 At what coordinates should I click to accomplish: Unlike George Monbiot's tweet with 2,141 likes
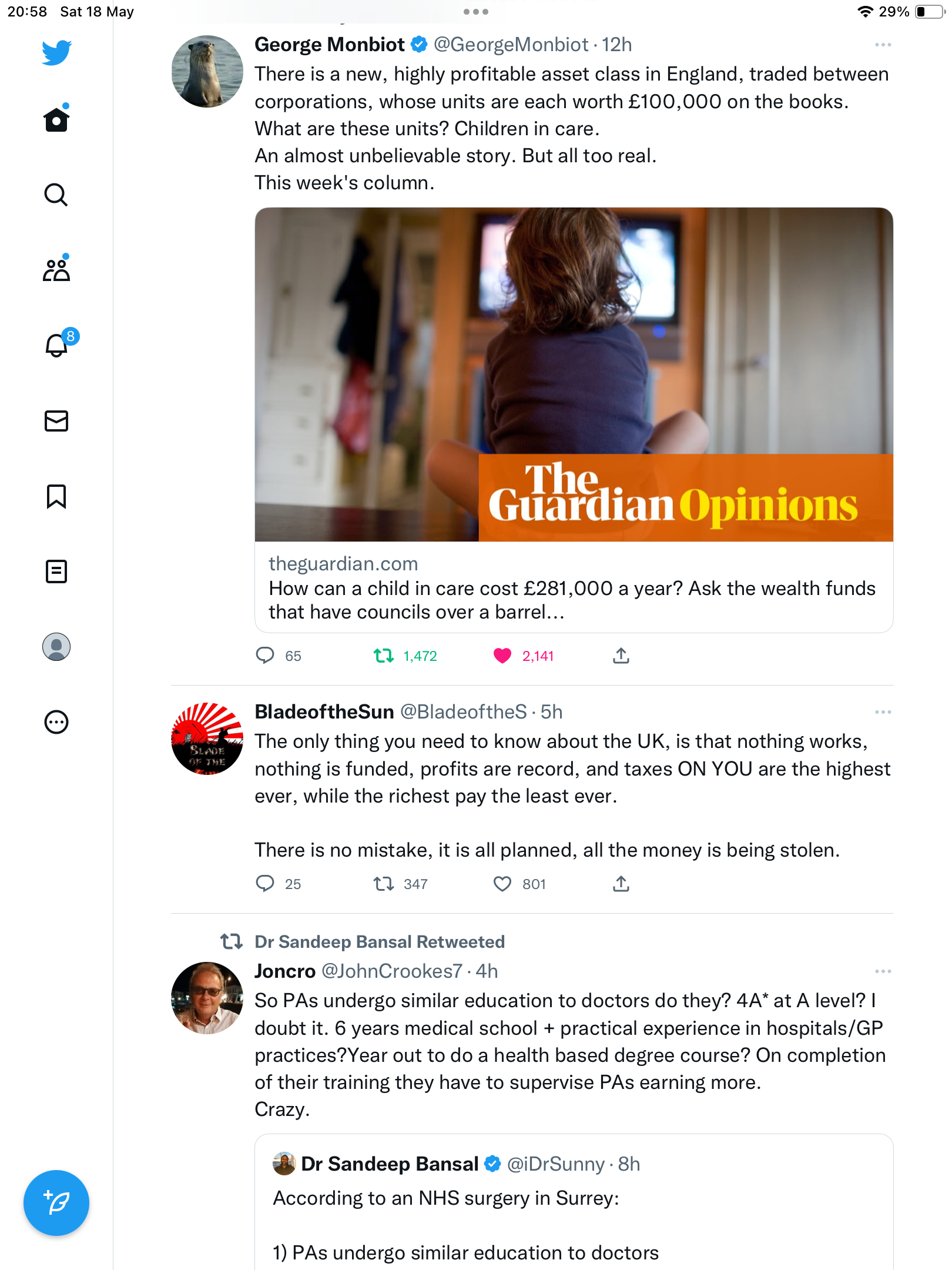(x=502, y=656)
